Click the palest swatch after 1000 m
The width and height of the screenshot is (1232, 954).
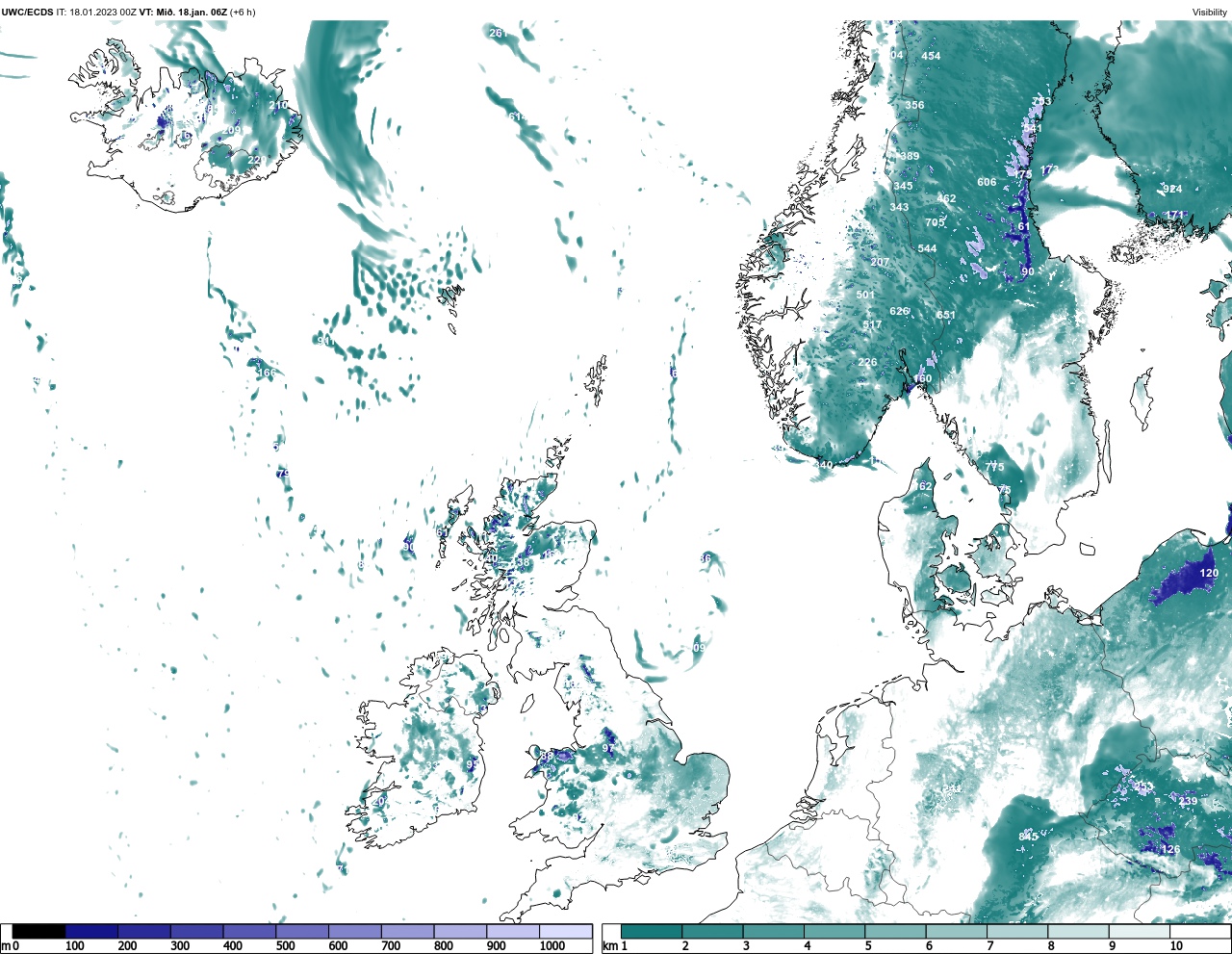pos(565,931)
